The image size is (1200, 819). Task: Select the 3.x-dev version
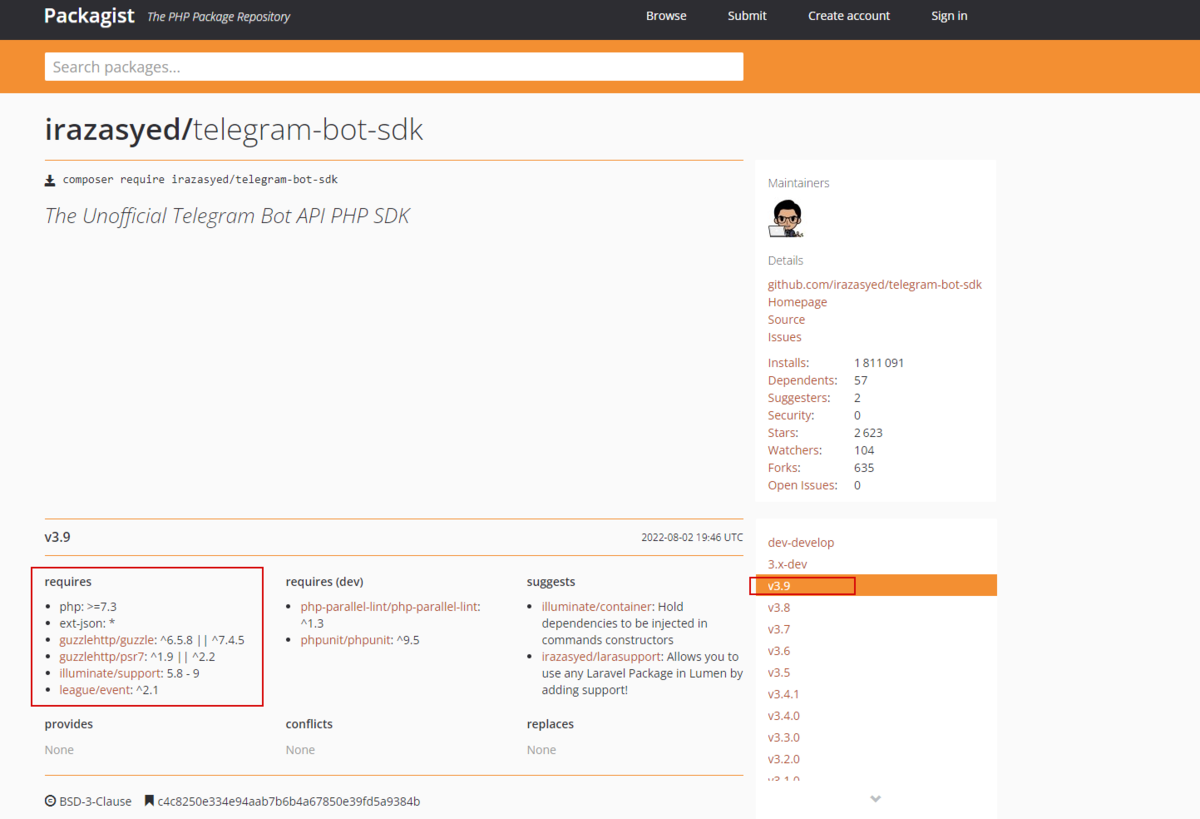787,563
